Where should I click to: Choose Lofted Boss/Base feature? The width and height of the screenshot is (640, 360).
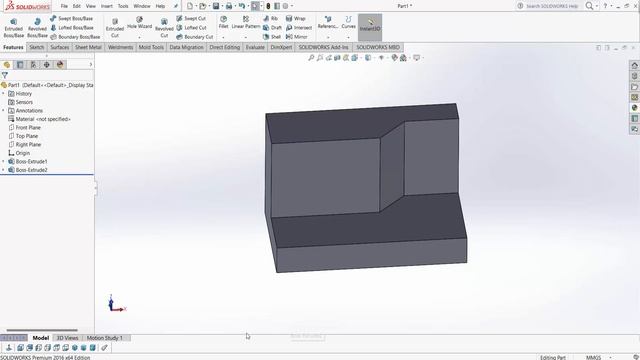(72, 28)
